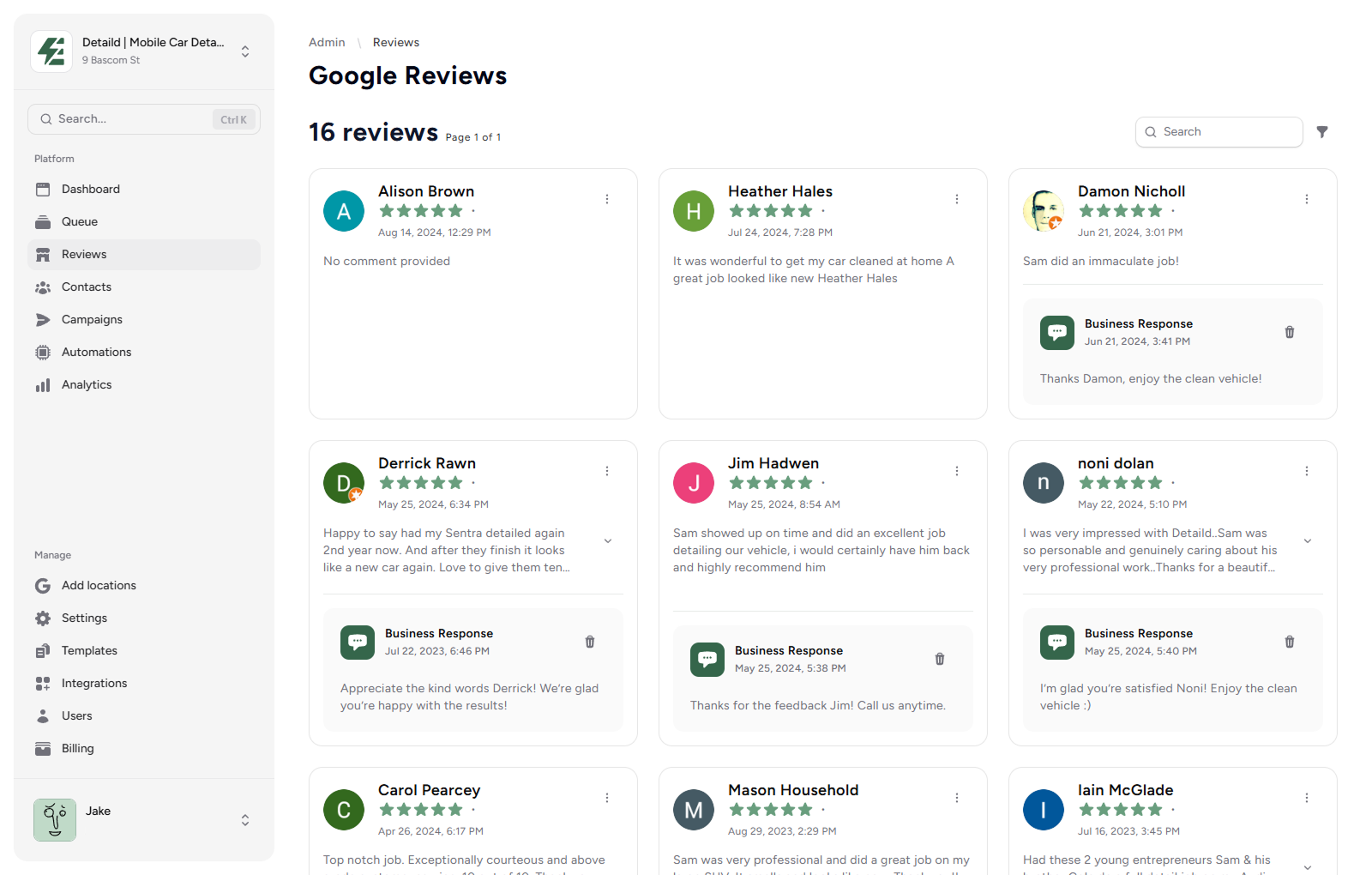Delete the business response to noni dolan

click(1290, 642)
